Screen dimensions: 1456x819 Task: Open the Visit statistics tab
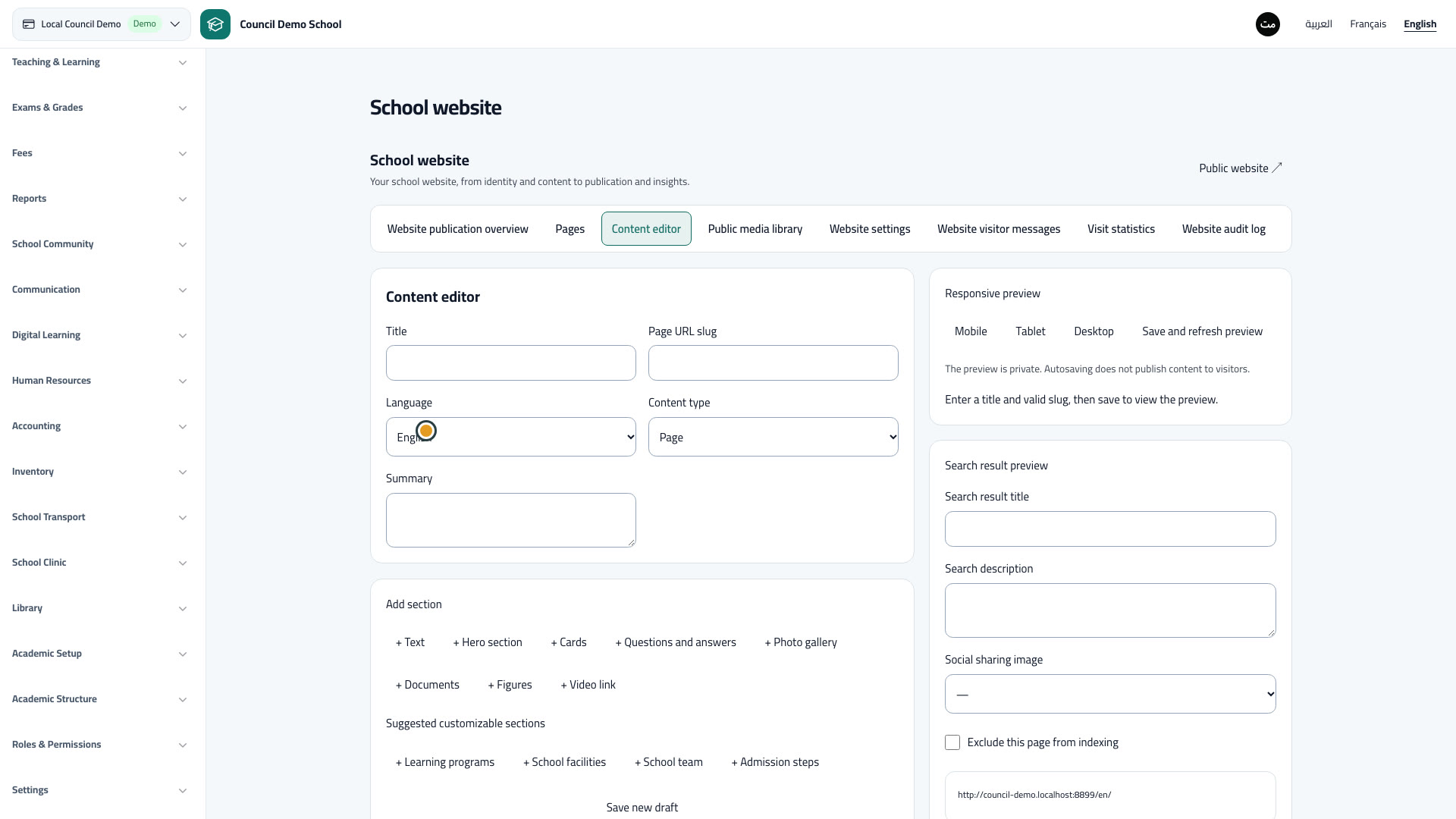pyautogui.click(x=1121, y=229)
